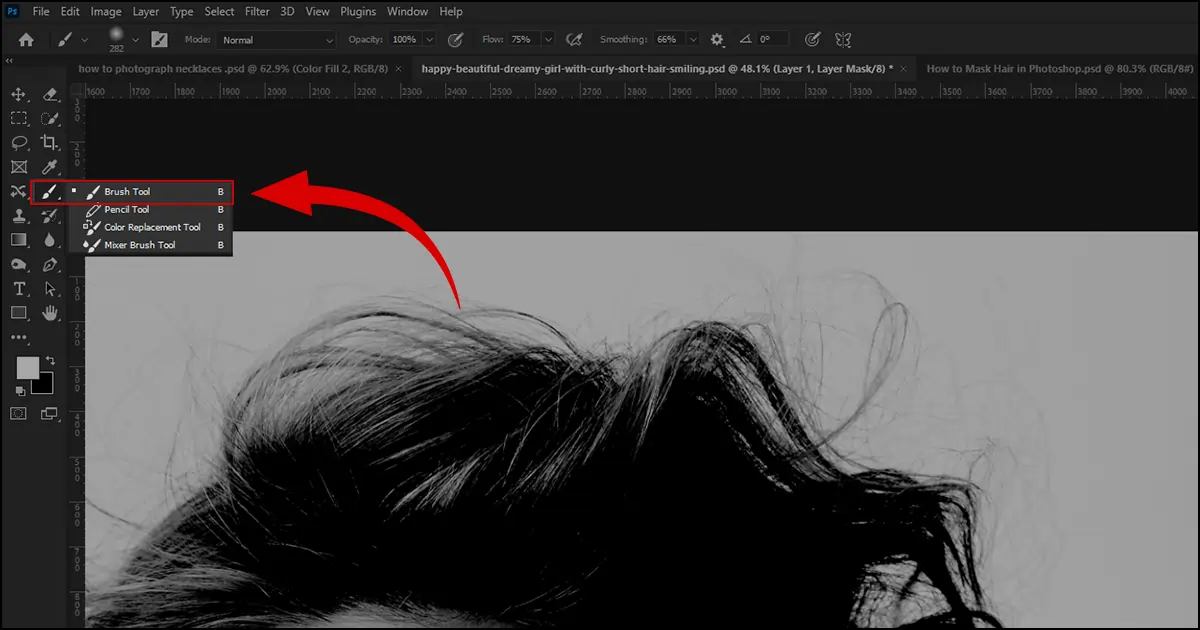Select the Gradient tool
This screenshot has width=1200, height=630.
18,240
